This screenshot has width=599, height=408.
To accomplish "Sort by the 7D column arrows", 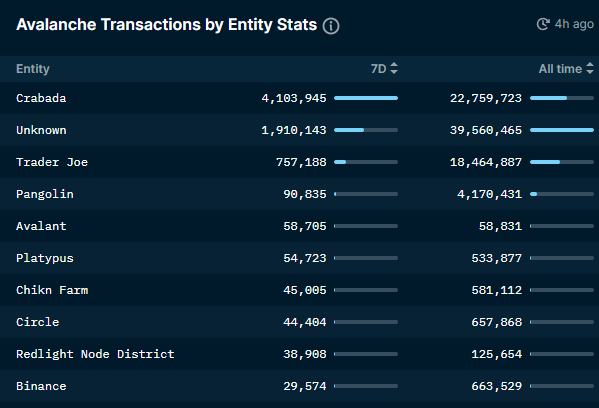I will click(394, 68).
